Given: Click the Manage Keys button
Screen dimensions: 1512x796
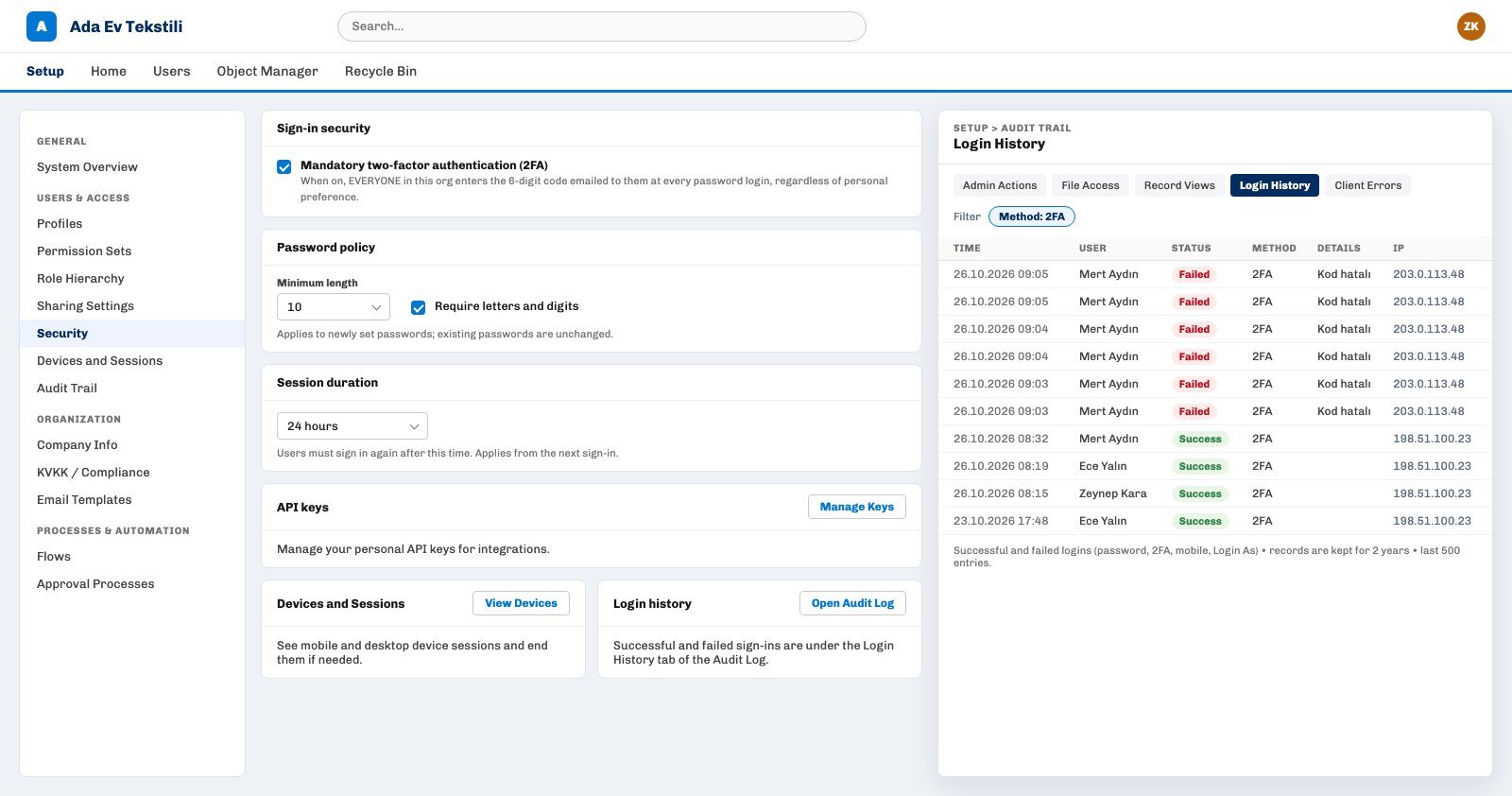Looking at the screenshot, I should (x=857, y=507).
